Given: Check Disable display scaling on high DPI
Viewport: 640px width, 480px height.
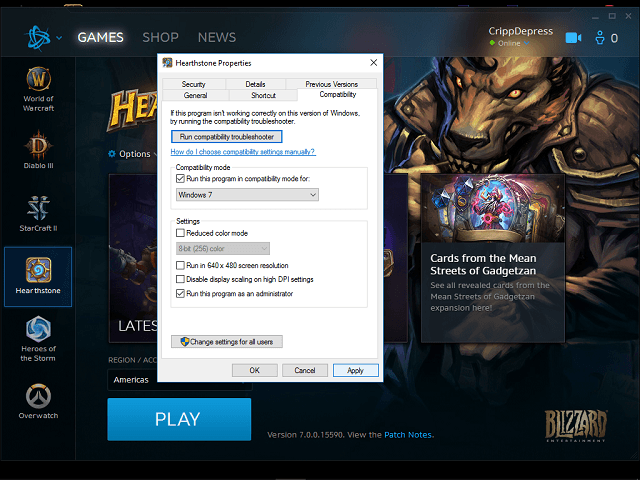Looking at the screenshot, I should (180, 279).
